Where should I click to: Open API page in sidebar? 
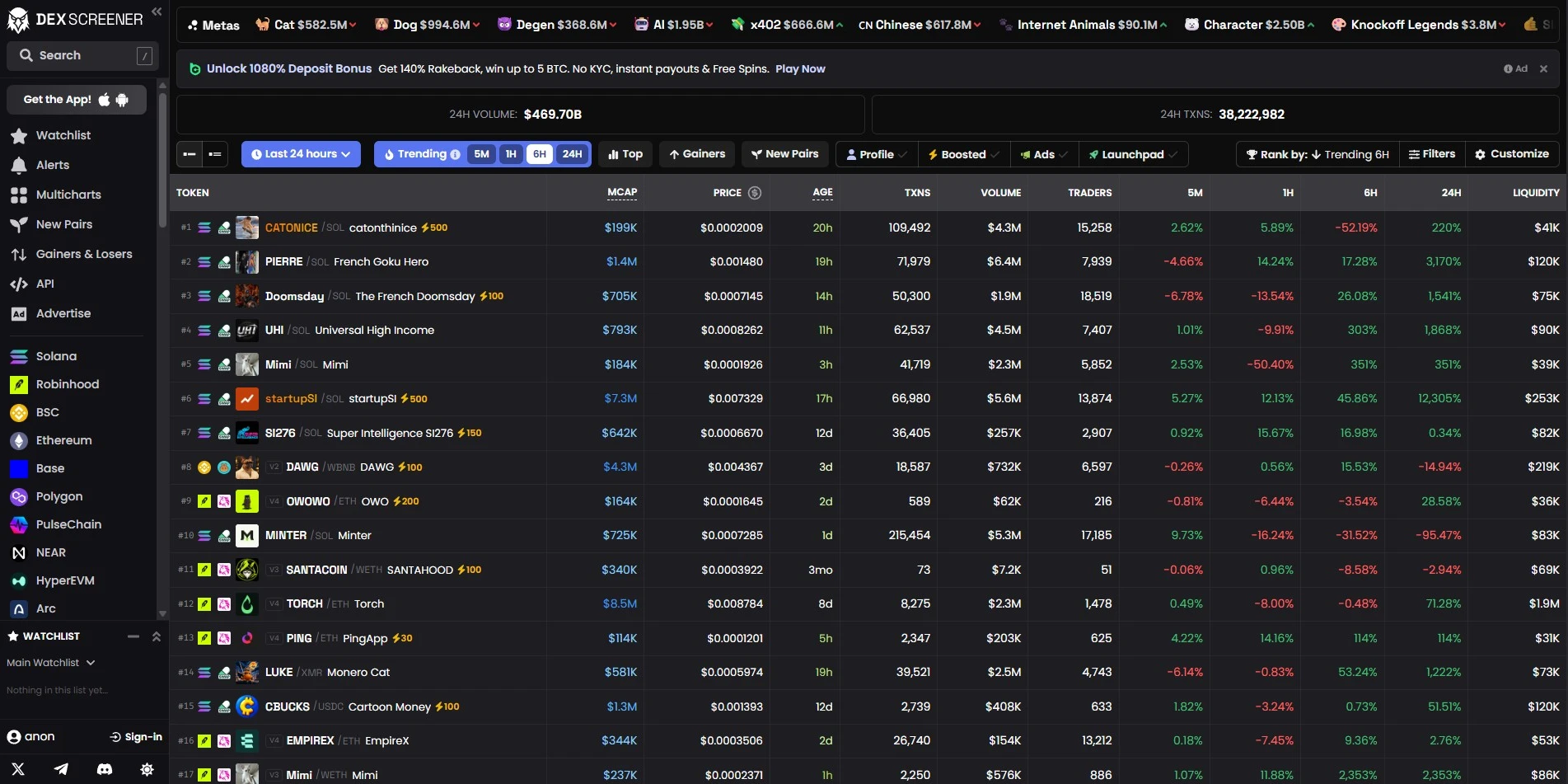pos(32,284)
